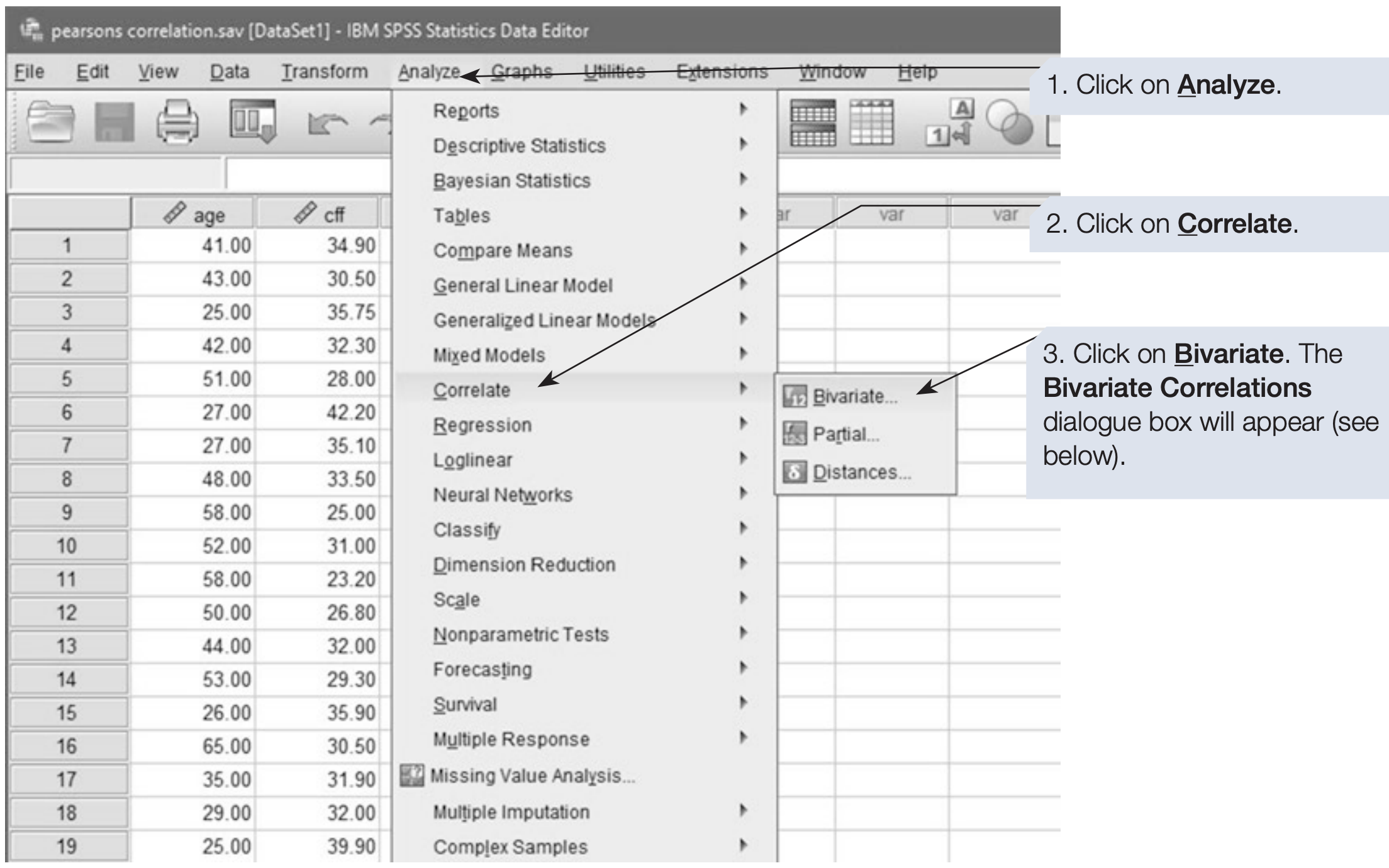This screenshot has height=868, width=1389.
Task: Select Bivariate from Correlate submenu
Action: click(x=854, y=396)
